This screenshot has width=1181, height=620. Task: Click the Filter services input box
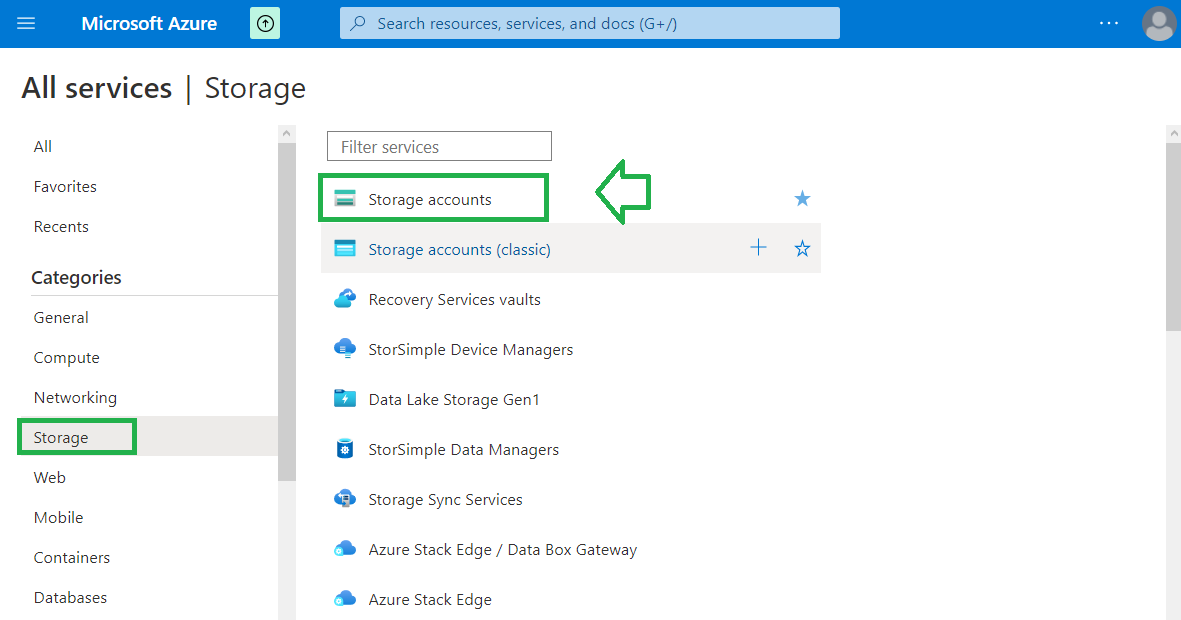tap(439, 146)
